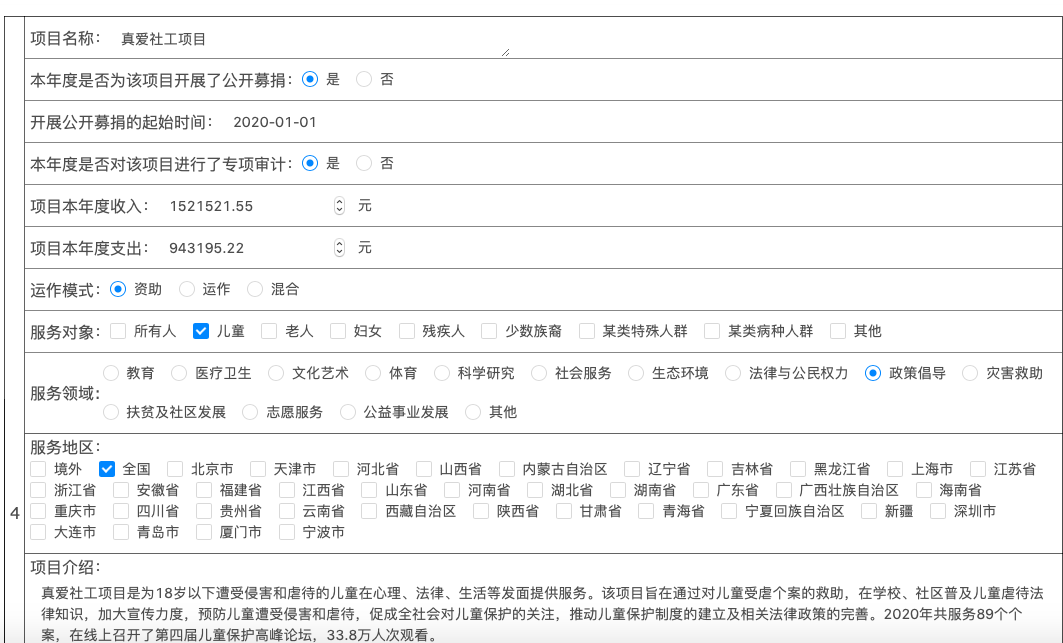Select 公益事业发展 service field
The height and width of the screenshot is (643, 1063).
pos(348,412)
